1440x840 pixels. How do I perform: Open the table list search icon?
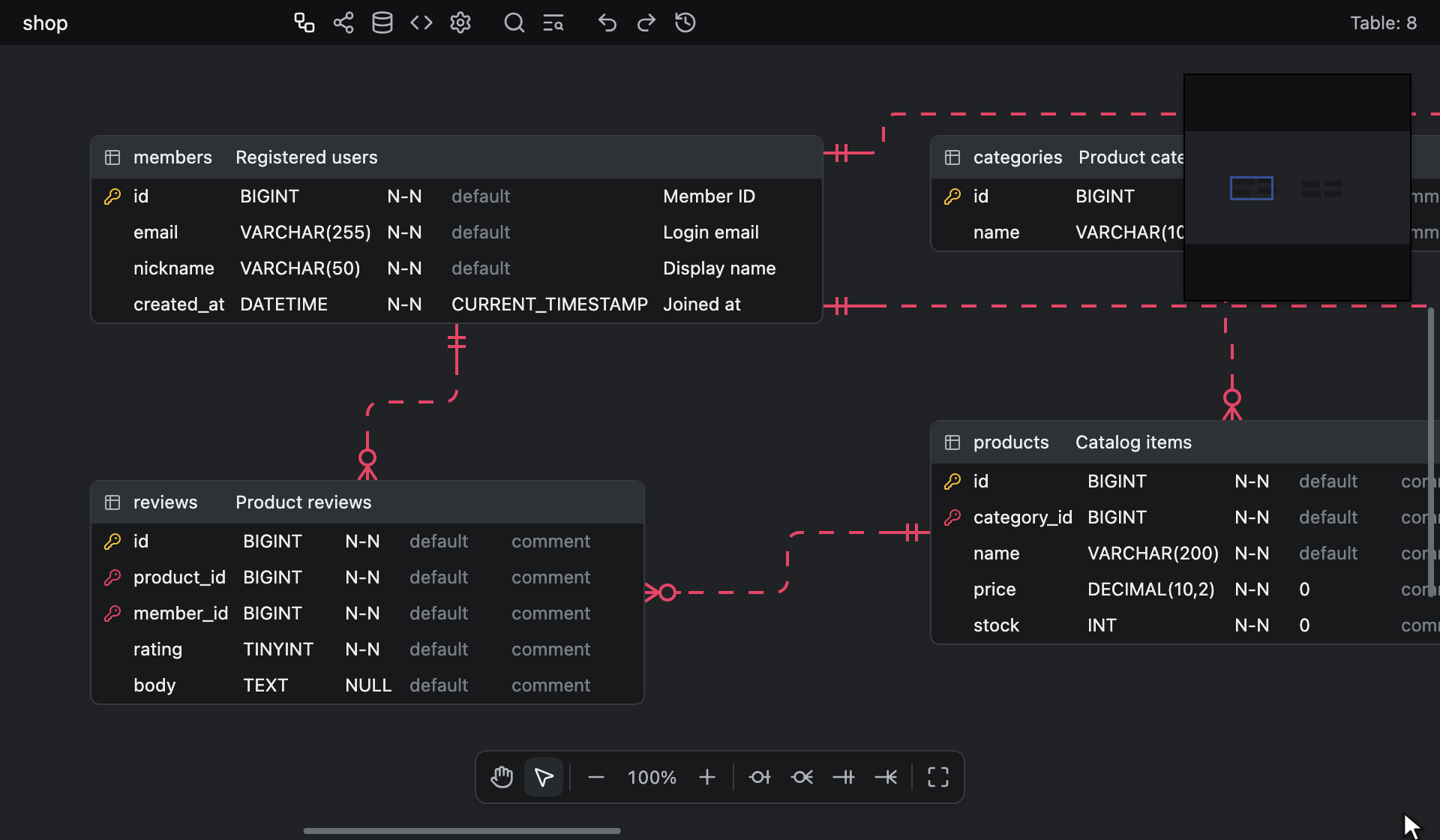coord(553,22)
